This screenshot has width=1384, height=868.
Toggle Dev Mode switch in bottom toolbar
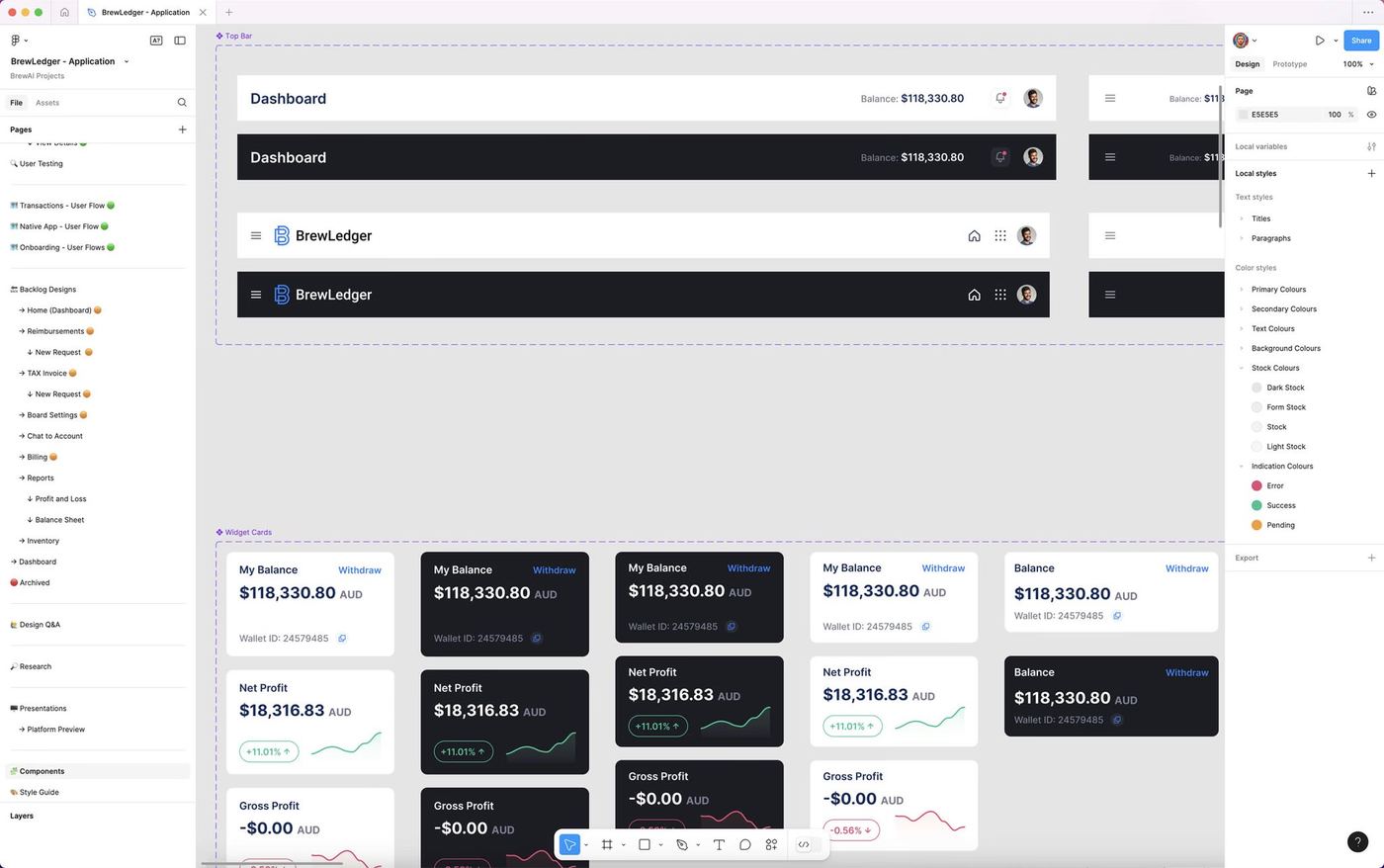[x=808, y=844]
